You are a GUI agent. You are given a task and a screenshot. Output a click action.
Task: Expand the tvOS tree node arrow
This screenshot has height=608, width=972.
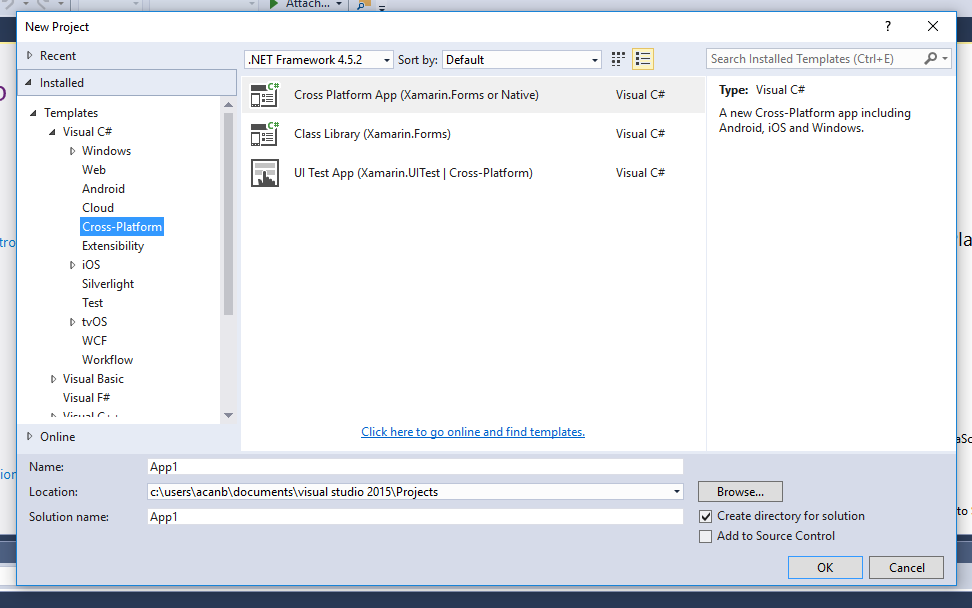point(73,322)
